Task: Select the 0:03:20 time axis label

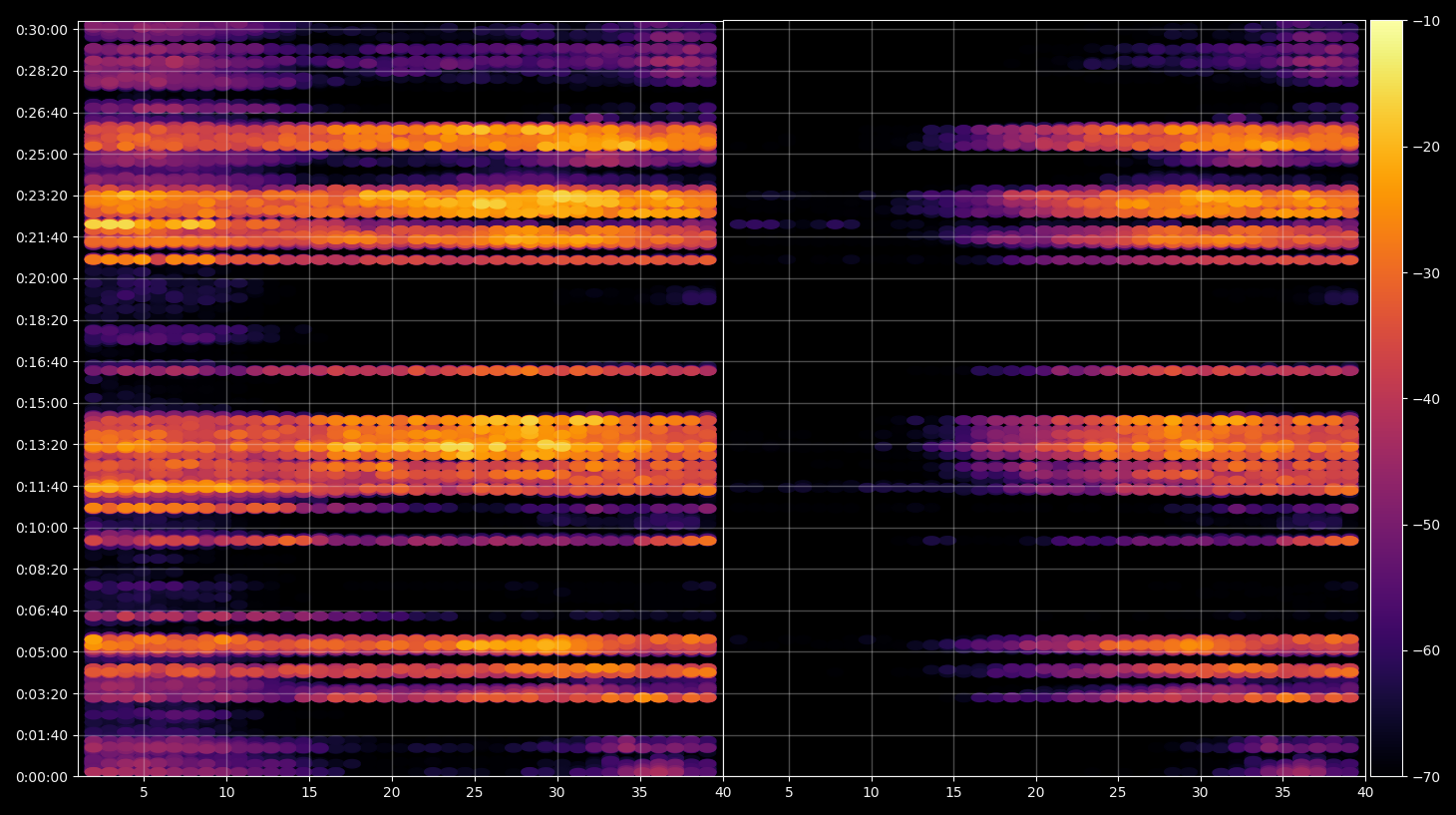Action: [x=42, y=694]
